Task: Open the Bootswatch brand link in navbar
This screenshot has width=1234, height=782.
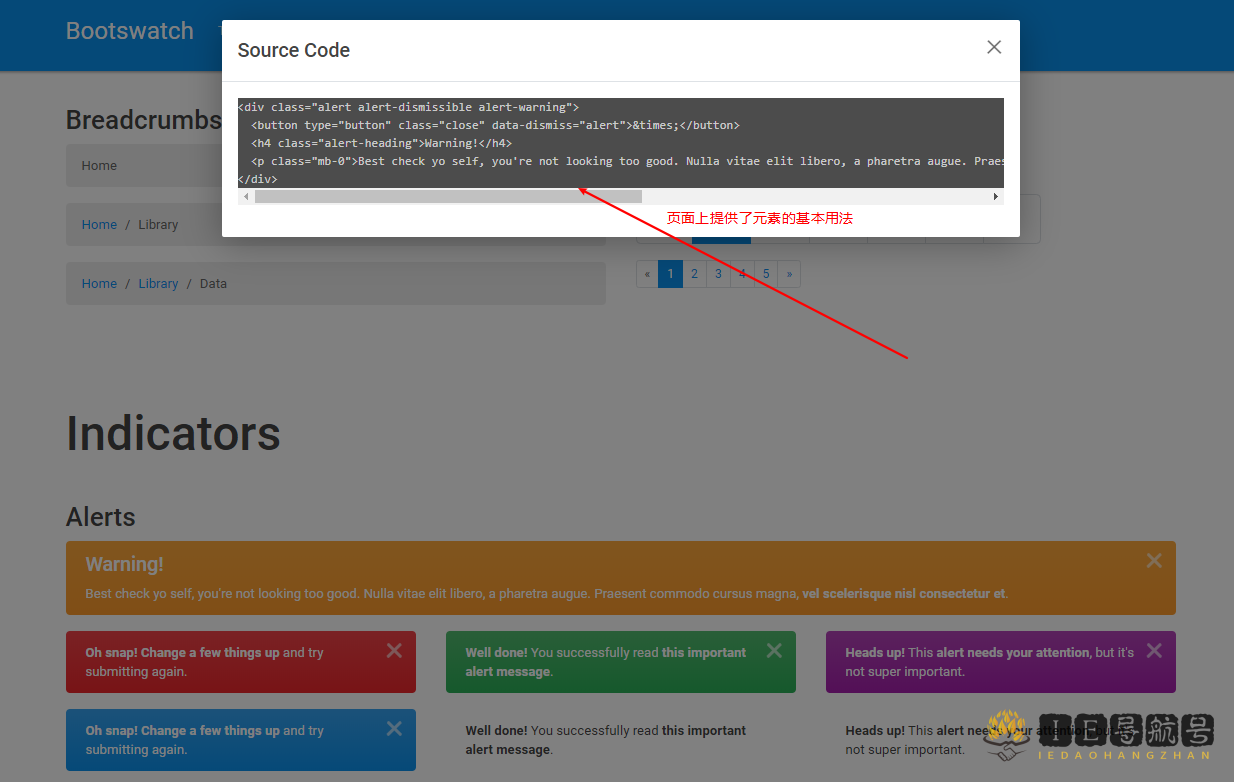Action: pos(130,31)
